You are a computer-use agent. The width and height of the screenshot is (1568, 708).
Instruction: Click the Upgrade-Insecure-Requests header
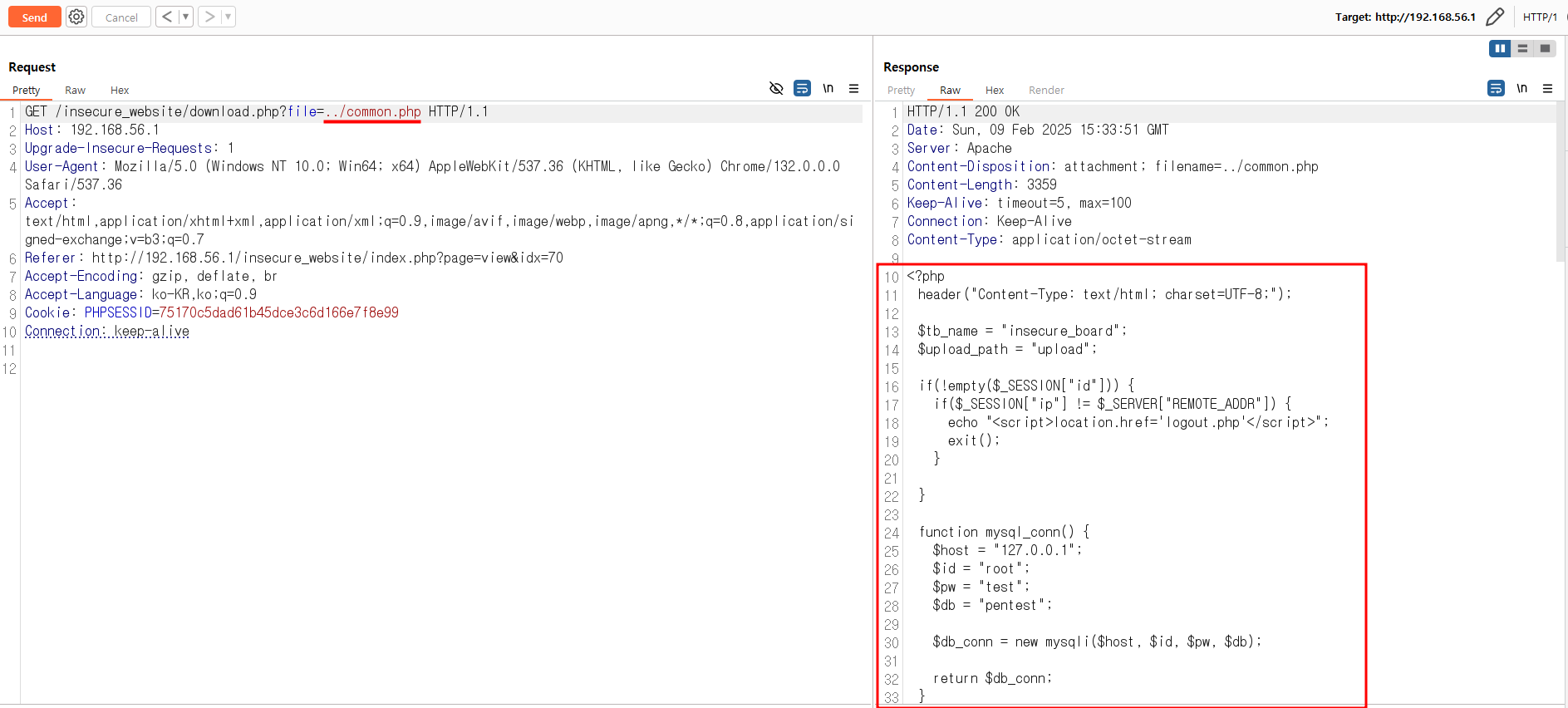(129, 148)
